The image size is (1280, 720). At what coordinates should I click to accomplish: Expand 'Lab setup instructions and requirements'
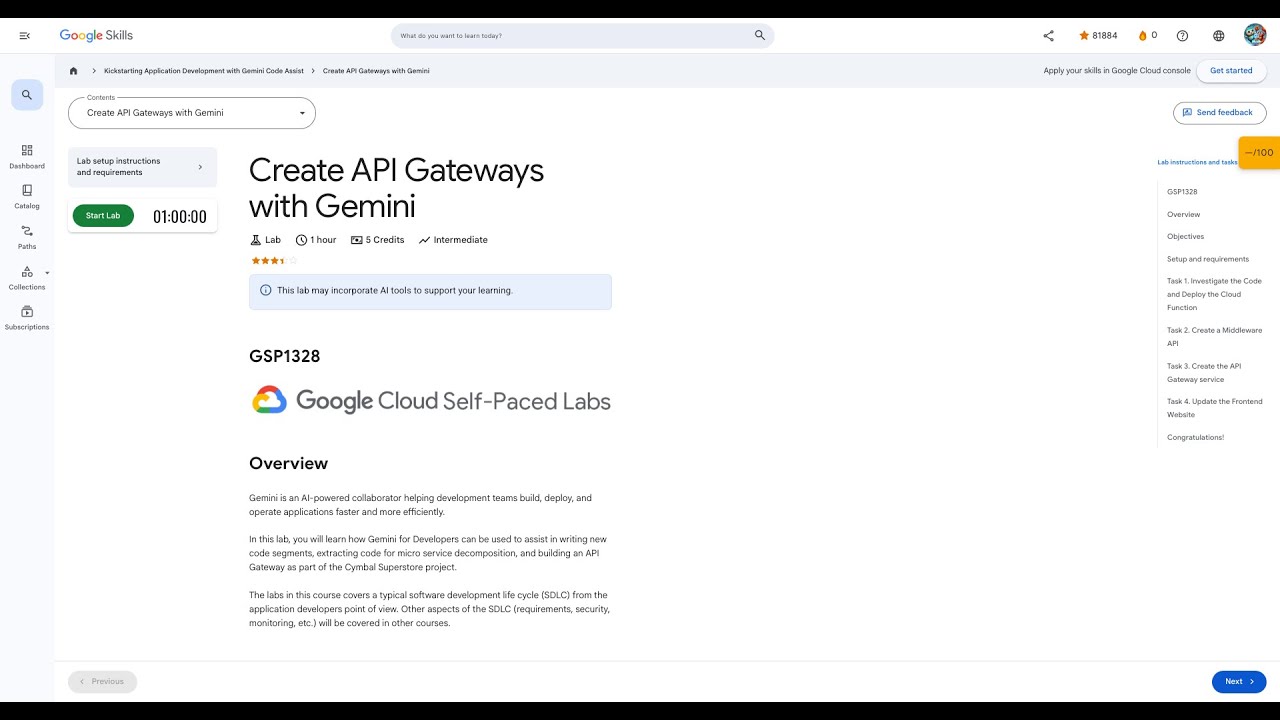[142, 167]
